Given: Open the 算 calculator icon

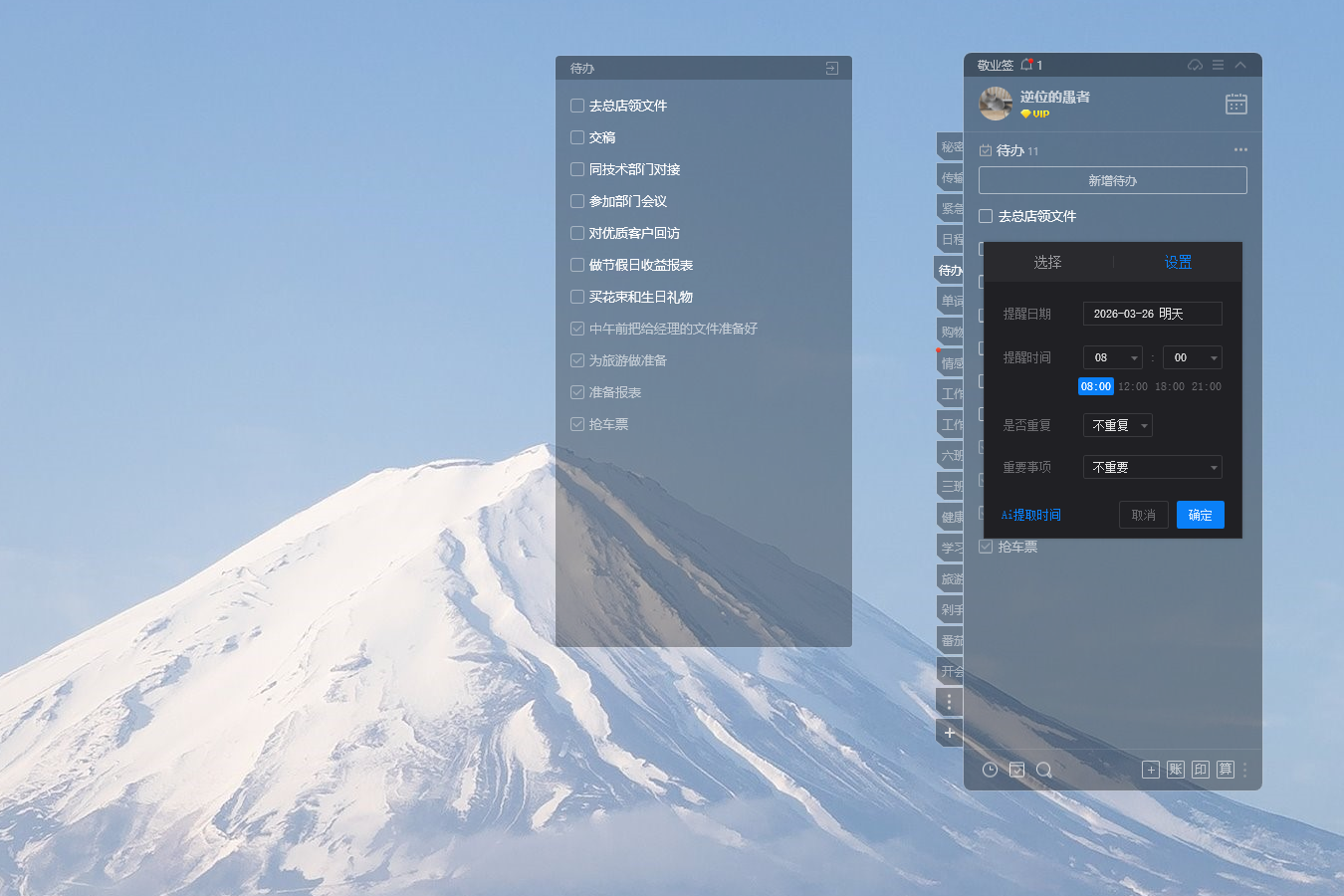Looking at the screenshot, I should pos(1226,770).
